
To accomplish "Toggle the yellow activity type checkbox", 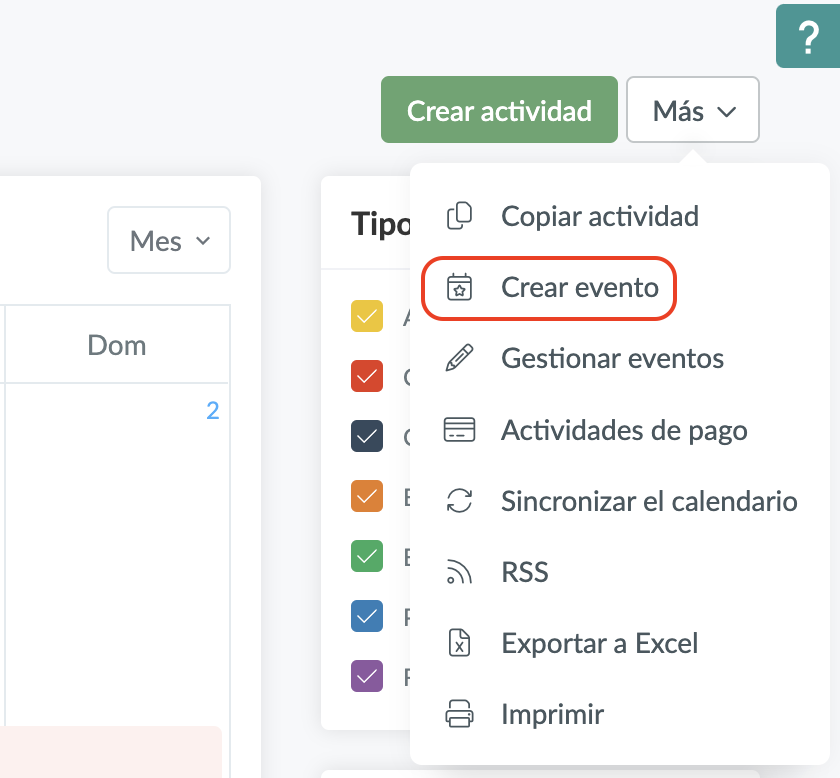I will pos(365,316).
